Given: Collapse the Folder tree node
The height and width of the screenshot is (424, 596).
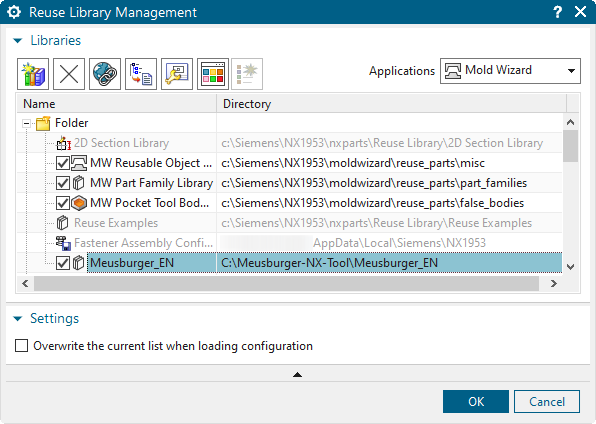Looking at the screenshot, I should pos(26,123).
